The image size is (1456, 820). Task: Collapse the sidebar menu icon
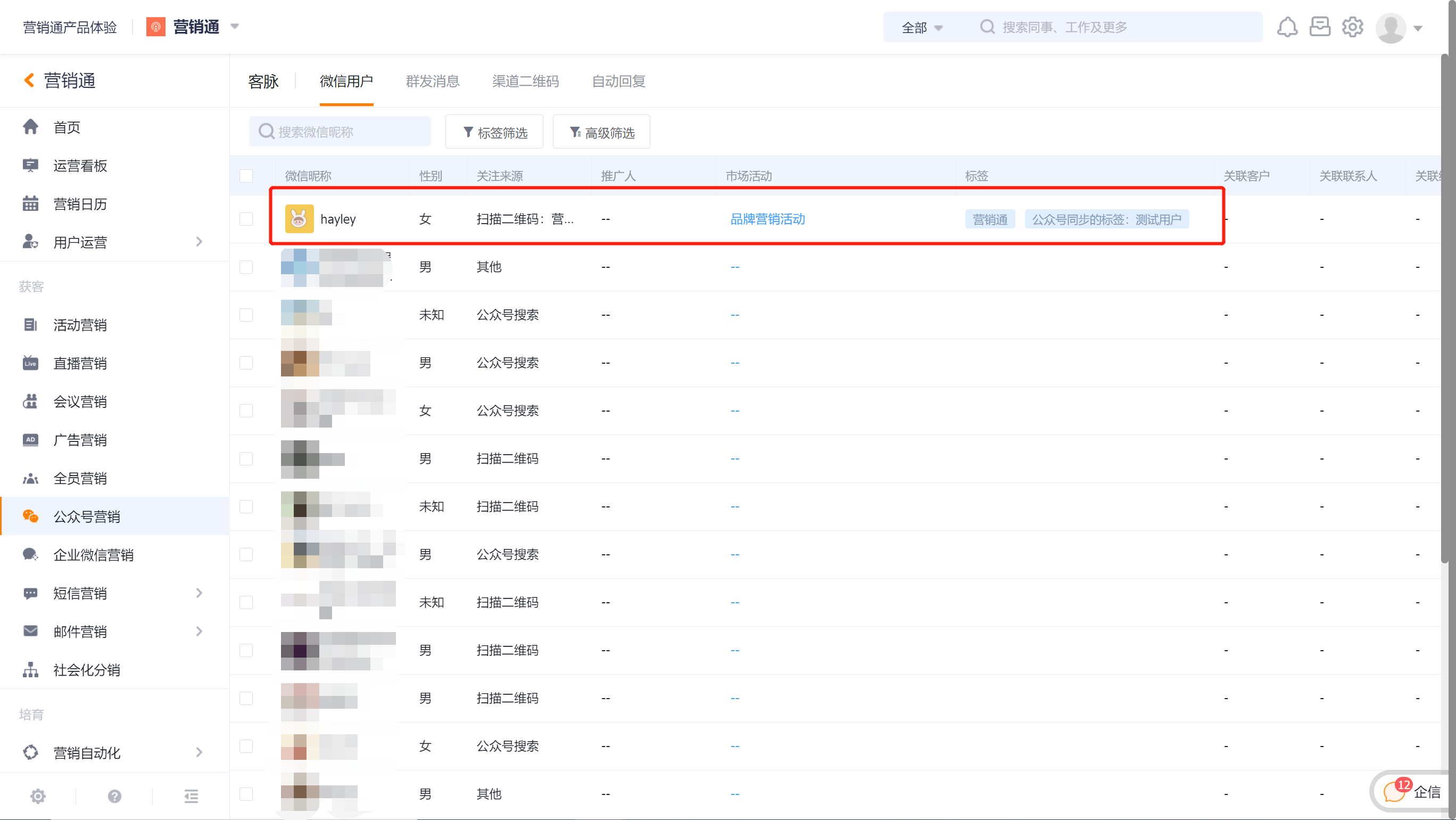191,796
